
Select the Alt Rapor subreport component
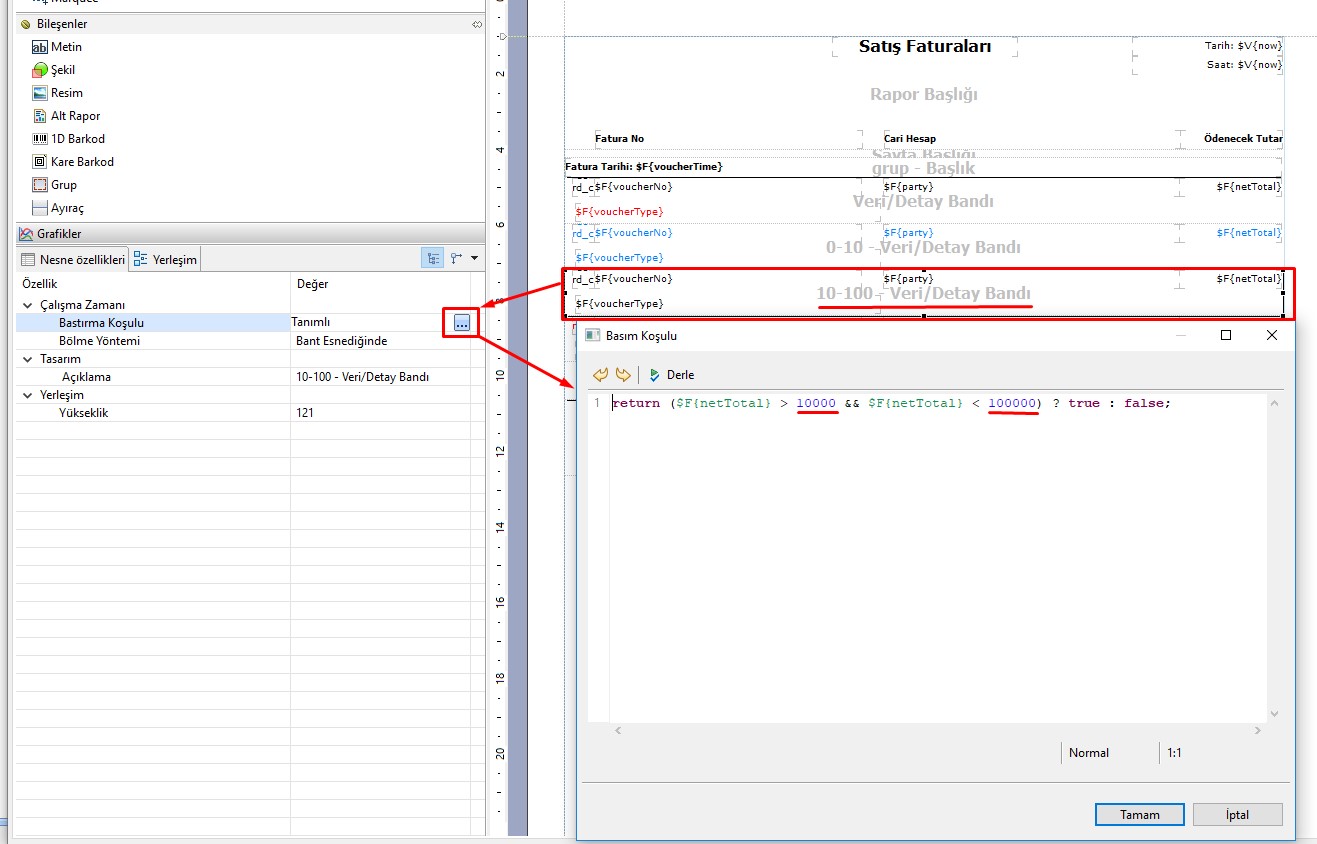75,116
